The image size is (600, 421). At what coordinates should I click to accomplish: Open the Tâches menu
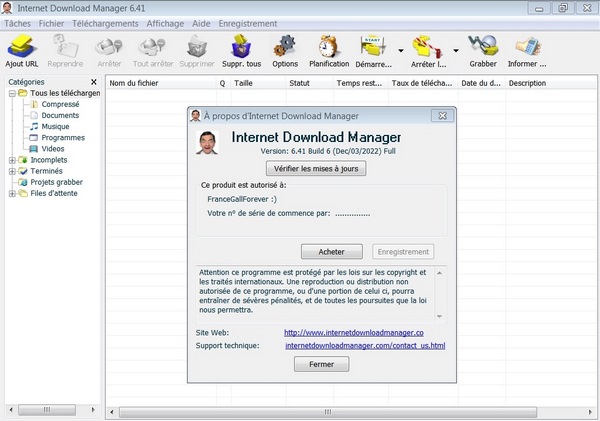coord(17,24)
